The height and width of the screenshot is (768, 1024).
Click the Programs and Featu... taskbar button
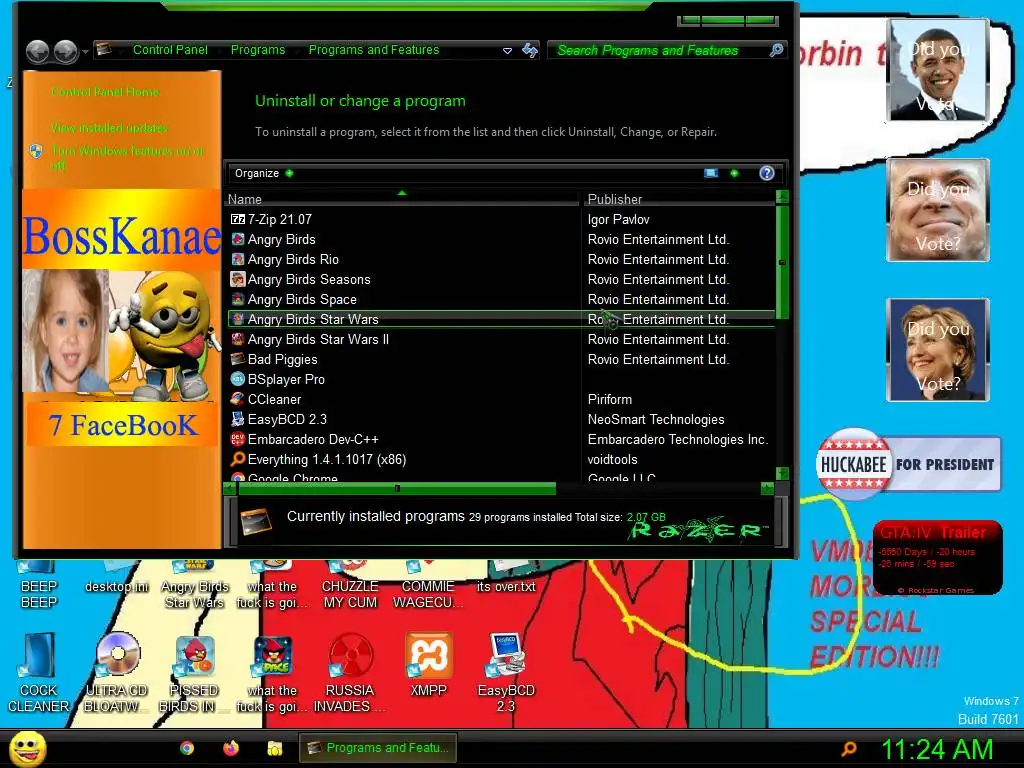click(x=377, y=748)
